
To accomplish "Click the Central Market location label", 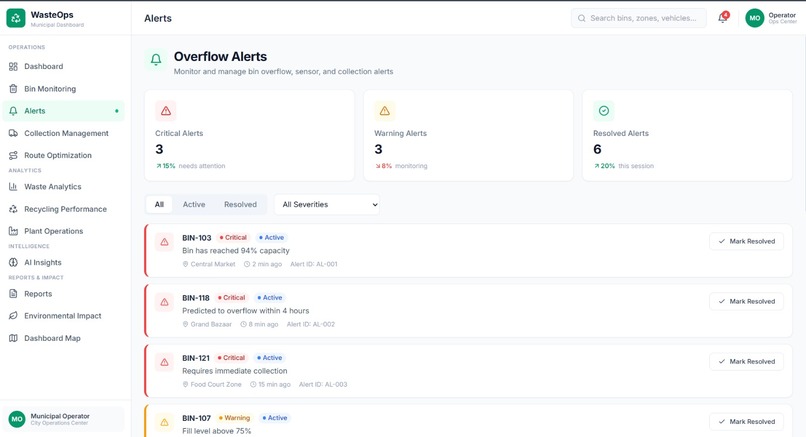I will click(209, 264).
